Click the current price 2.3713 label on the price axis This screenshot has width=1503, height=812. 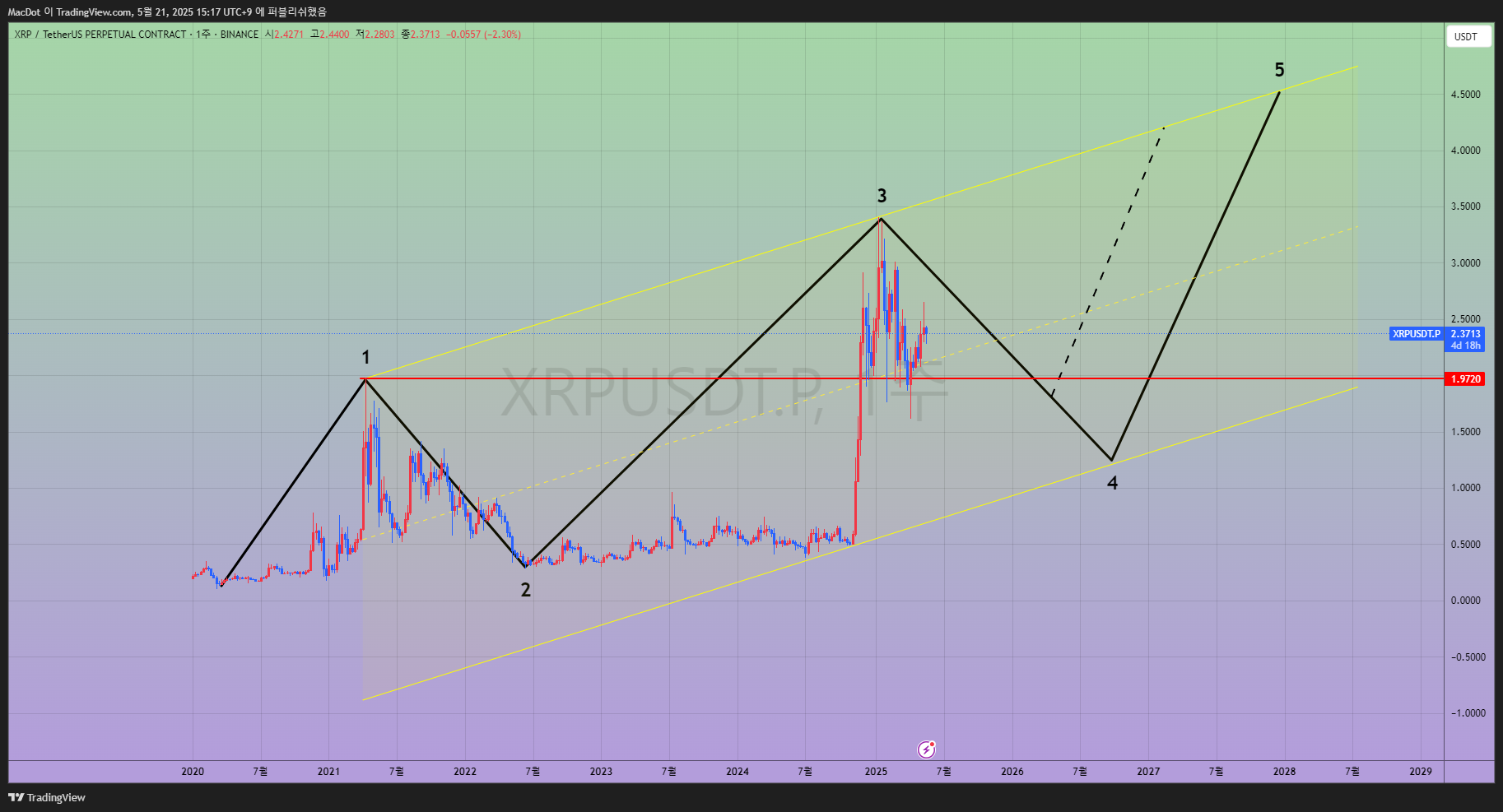click(x=1465, y=334)
